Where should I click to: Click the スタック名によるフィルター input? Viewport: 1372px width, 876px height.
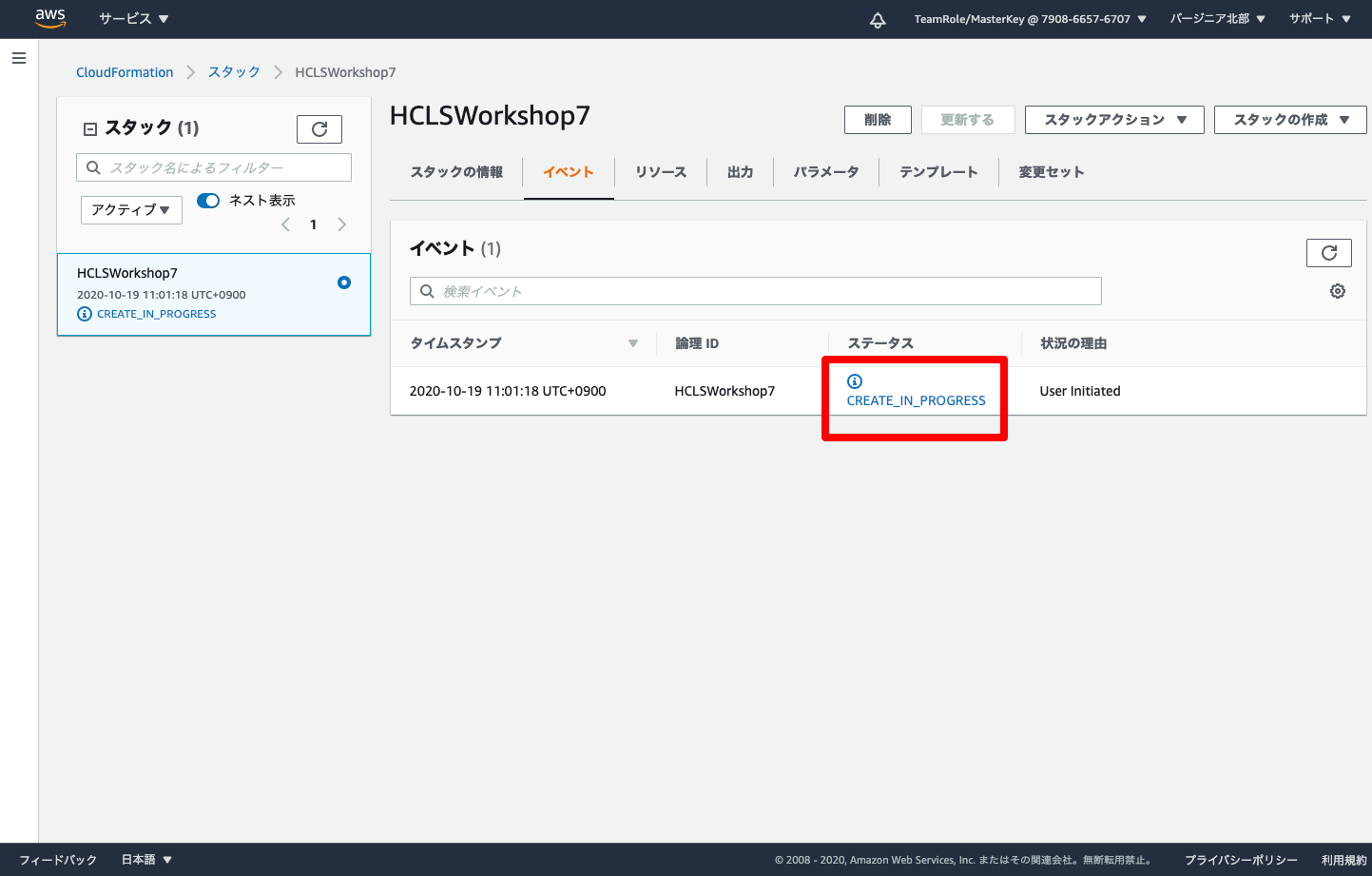click(214, 167)
